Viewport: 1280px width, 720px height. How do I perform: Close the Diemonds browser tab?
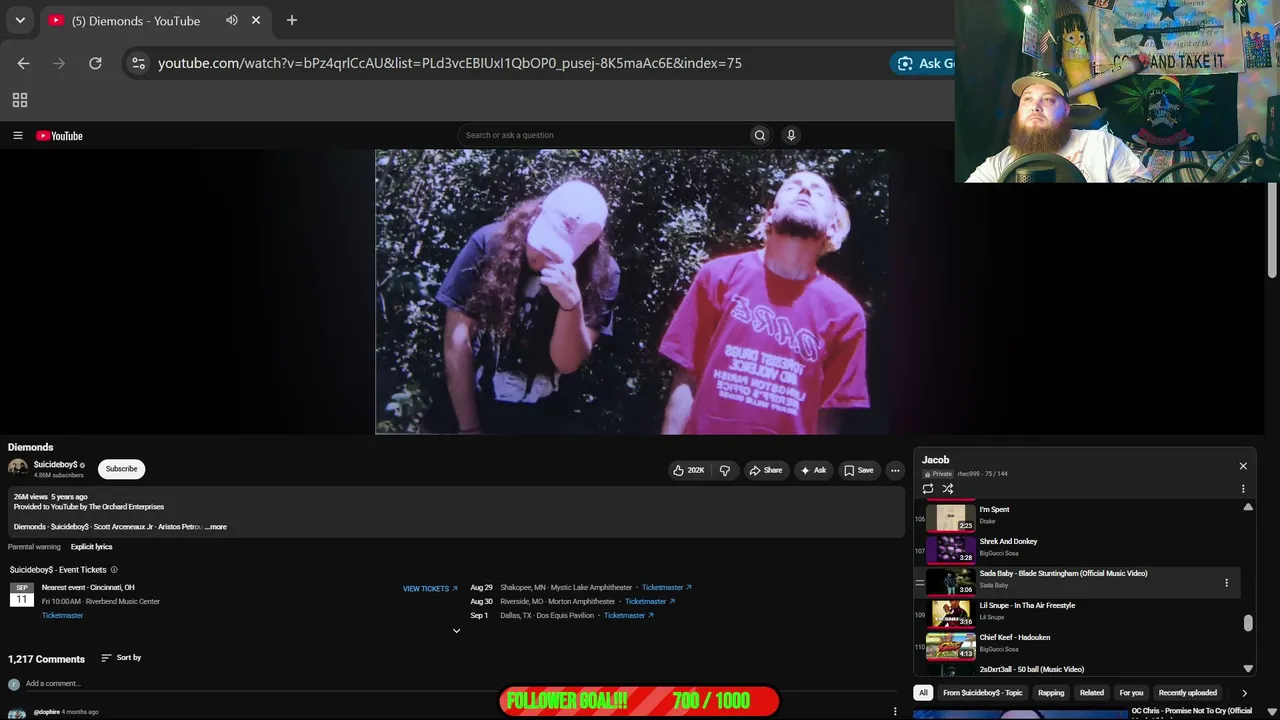pos(256,20)
